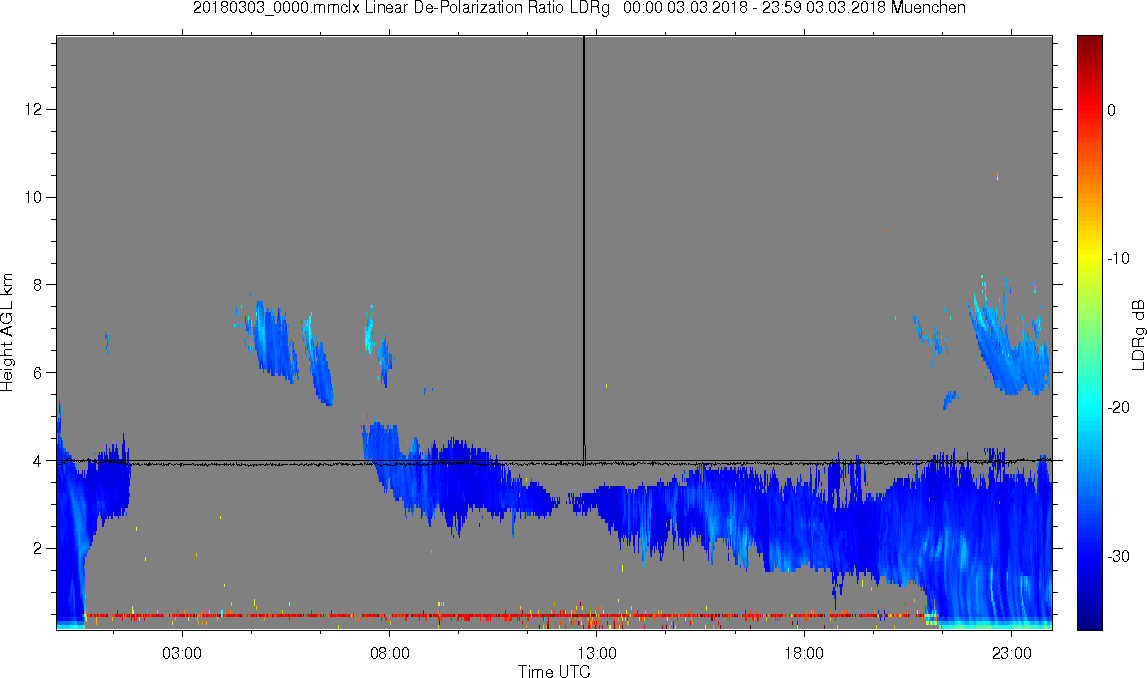Screen dimensions: 1147x678
Task: Click colorbar label '-30'
Action: [x=1118, y=557]
